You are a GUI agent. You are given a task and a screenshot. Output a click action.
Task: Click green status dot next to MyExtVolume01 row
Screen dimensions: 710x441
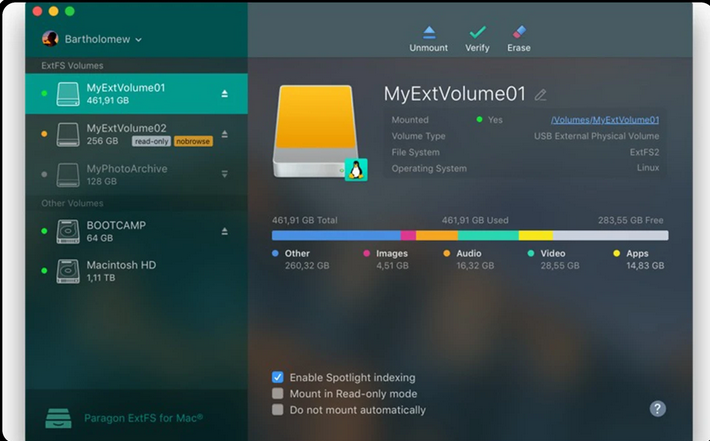click(44, 94)
